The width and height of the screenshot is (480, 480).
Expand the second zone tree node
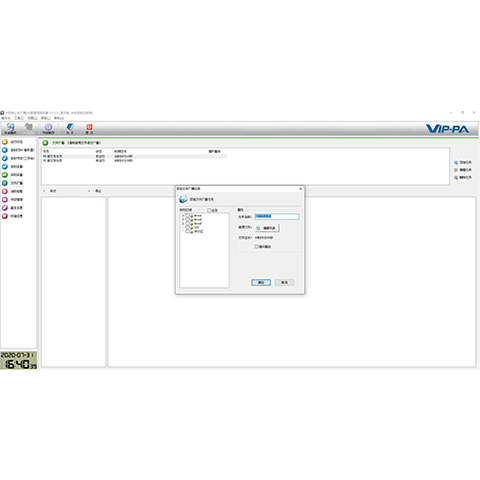pyautogui.click(x=183, y=220)
